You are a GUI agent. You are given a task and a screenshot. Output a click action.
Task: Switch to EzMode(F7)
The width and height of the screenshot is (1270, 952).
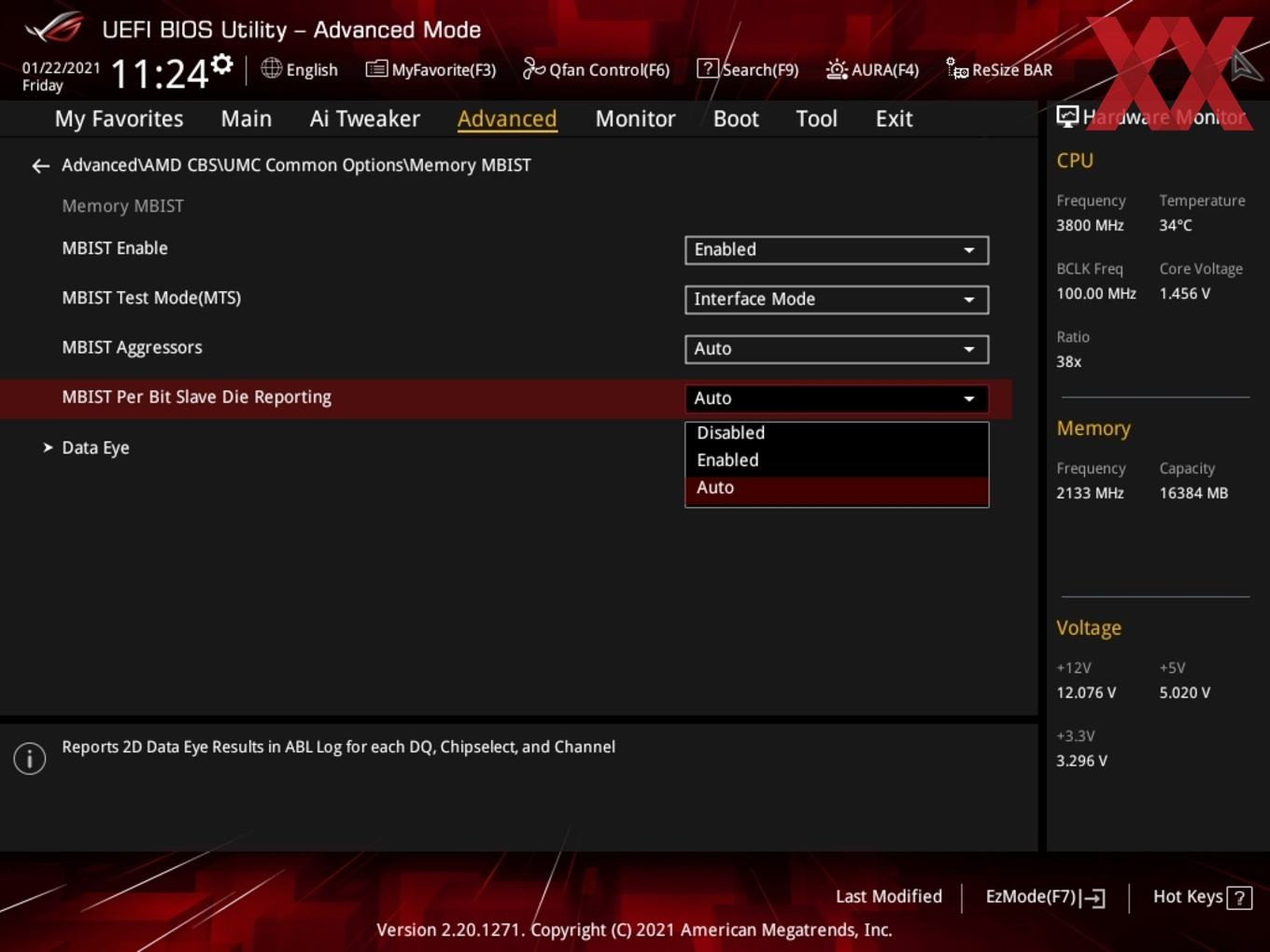coord(1046,897)
